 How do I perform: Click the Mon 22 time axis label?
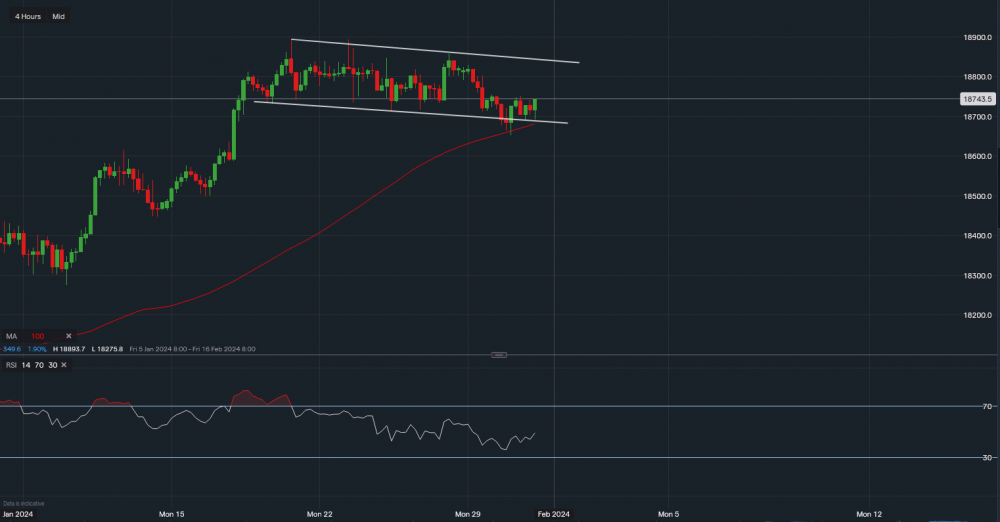coord(319,514)
